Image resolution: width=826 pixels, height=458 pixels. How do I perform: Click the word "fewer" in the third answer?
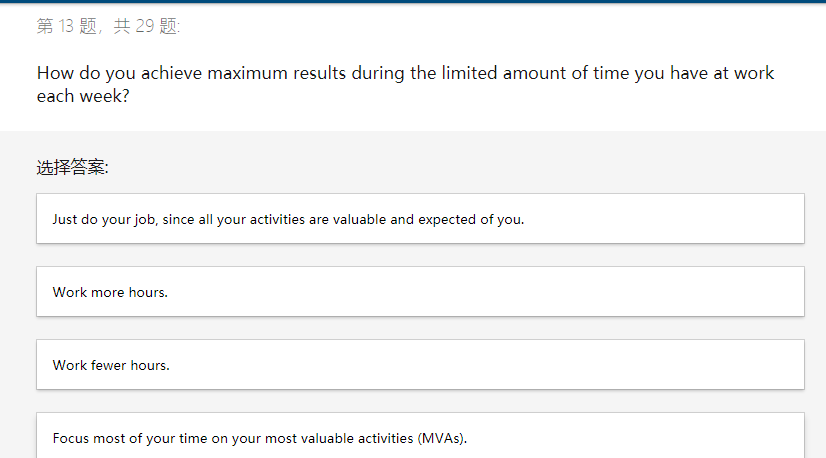click(108, 365)
